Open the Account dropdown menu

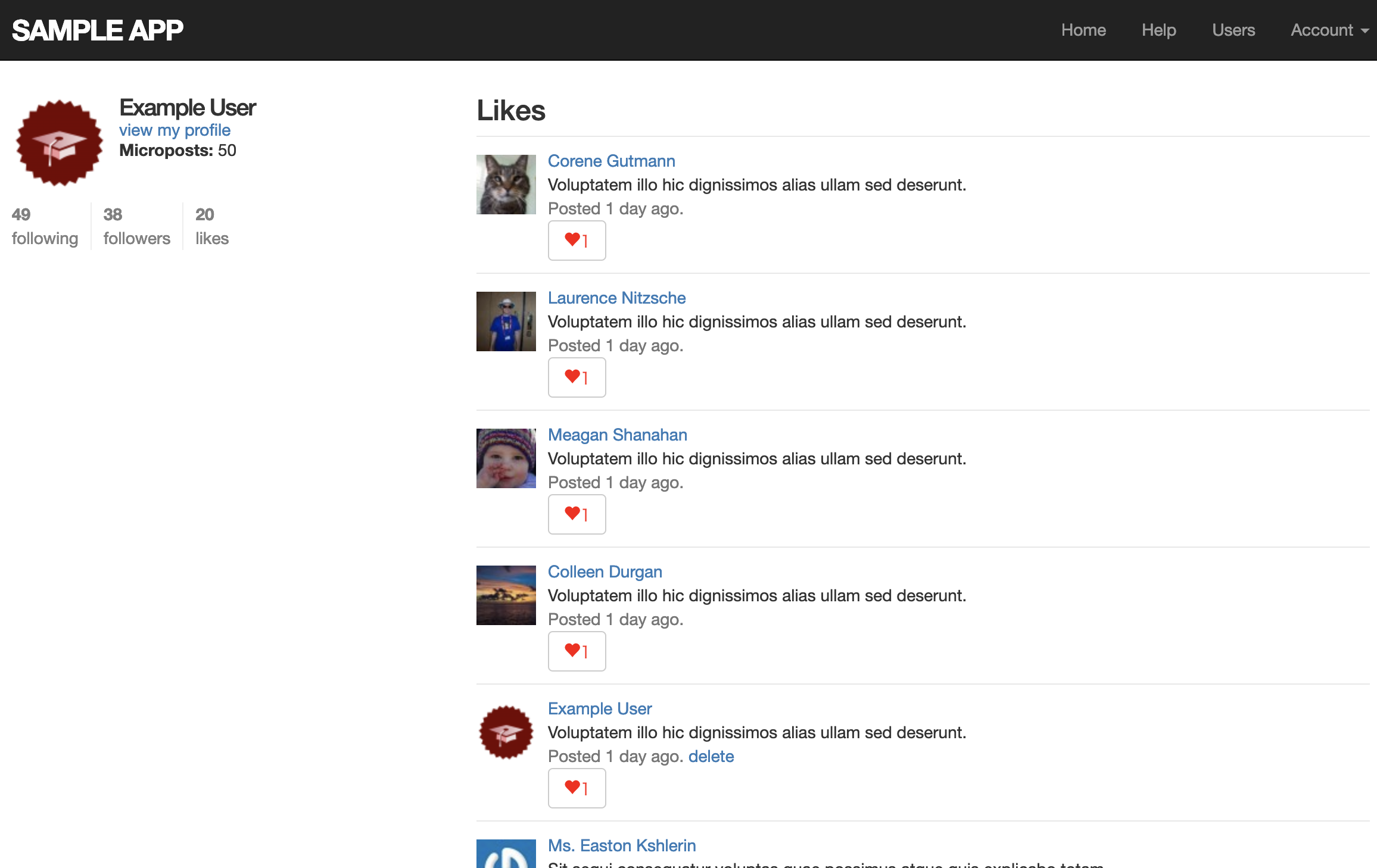point(1328,30)
